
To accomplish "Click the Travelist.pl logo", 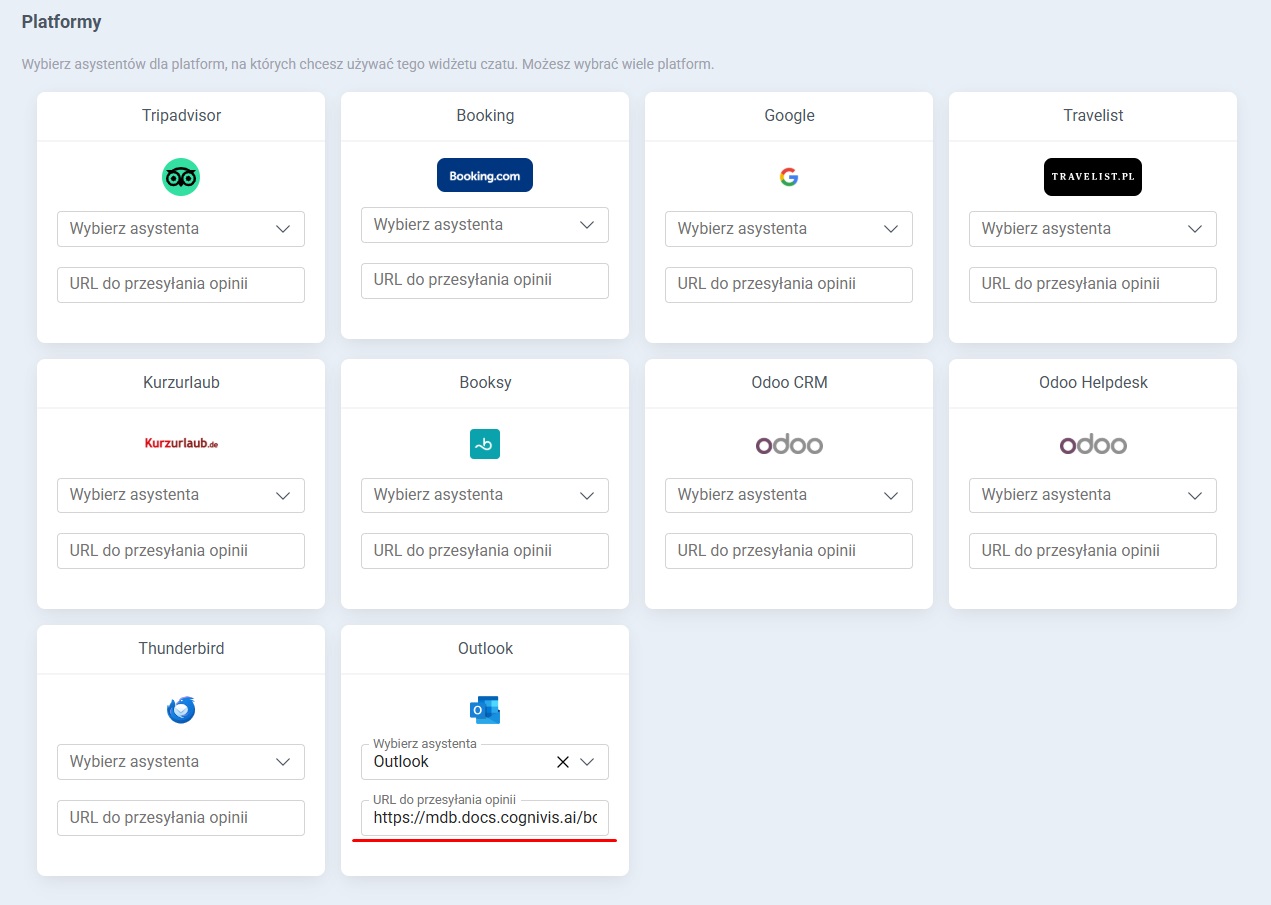I will click(1092, 177).
